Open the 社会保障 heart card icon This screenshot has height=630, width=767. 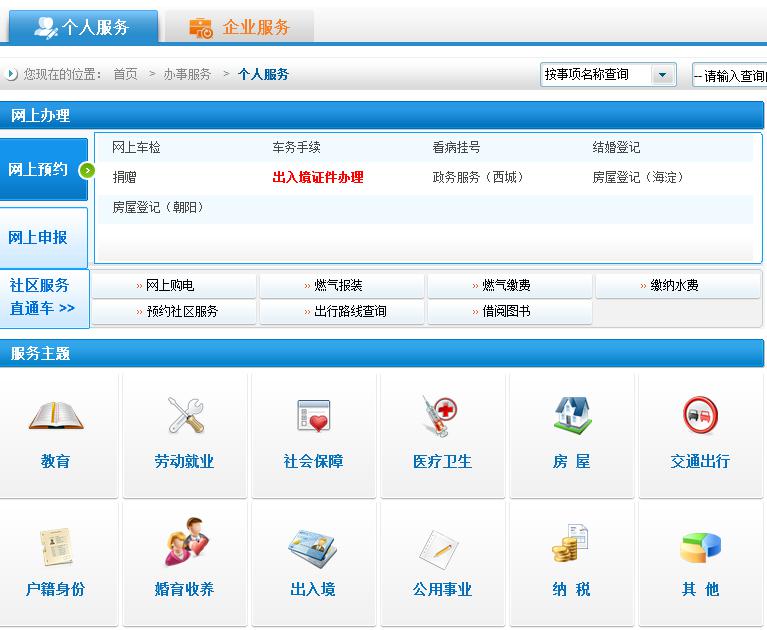[x=314, y=416]
